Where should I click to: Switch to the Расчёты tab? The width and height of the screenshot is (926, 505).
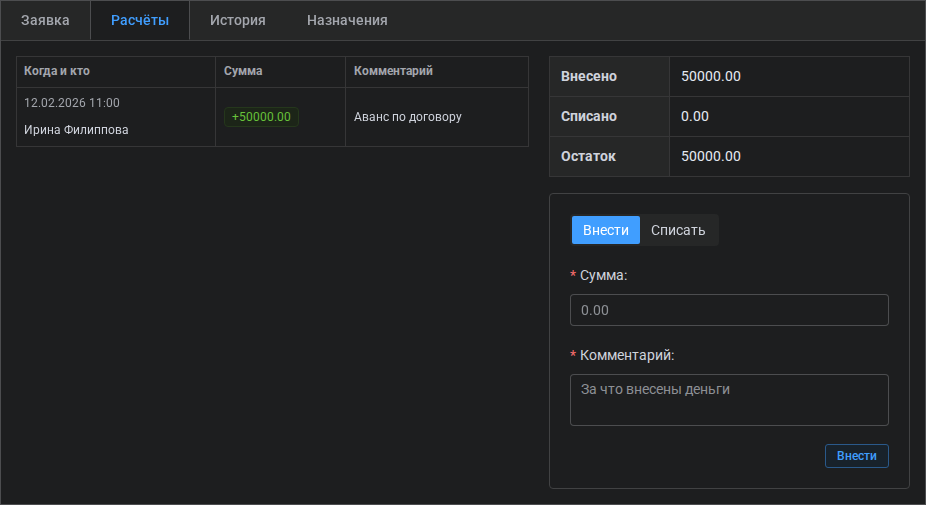140,20
